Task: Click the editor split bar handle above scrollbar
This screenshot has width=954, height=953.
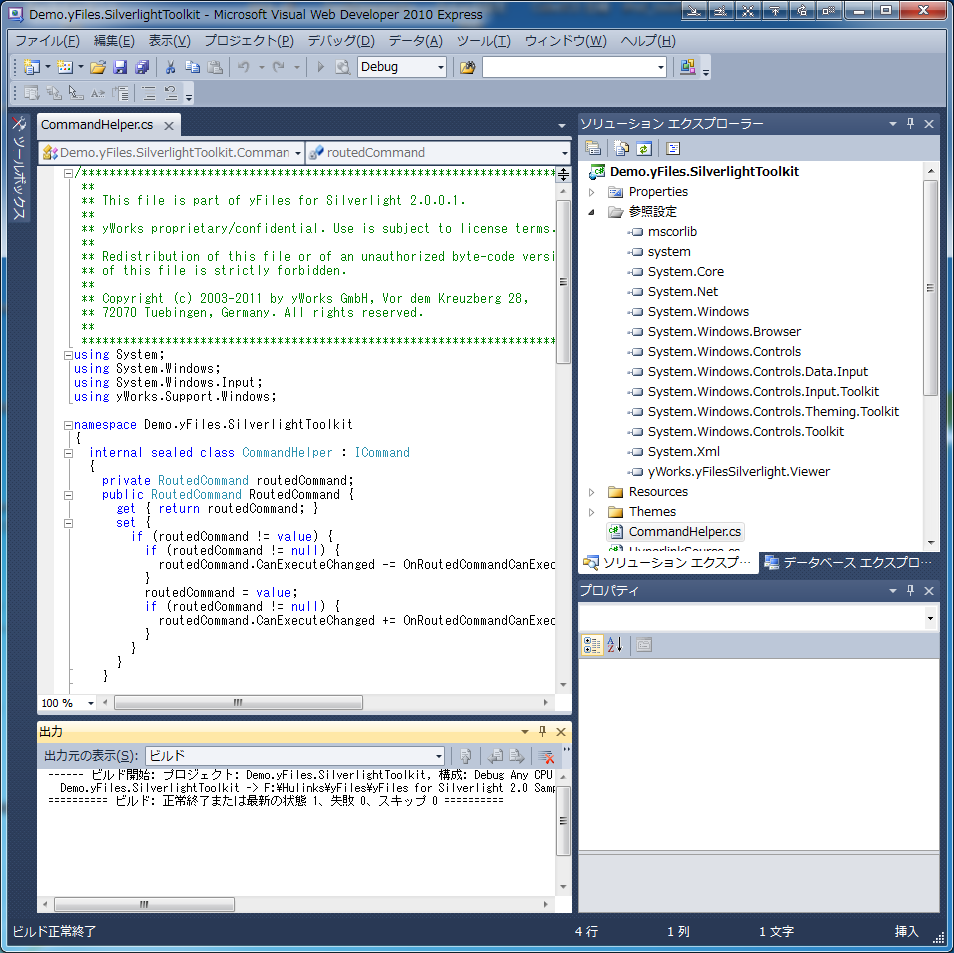Action: (x=563, y=175)
